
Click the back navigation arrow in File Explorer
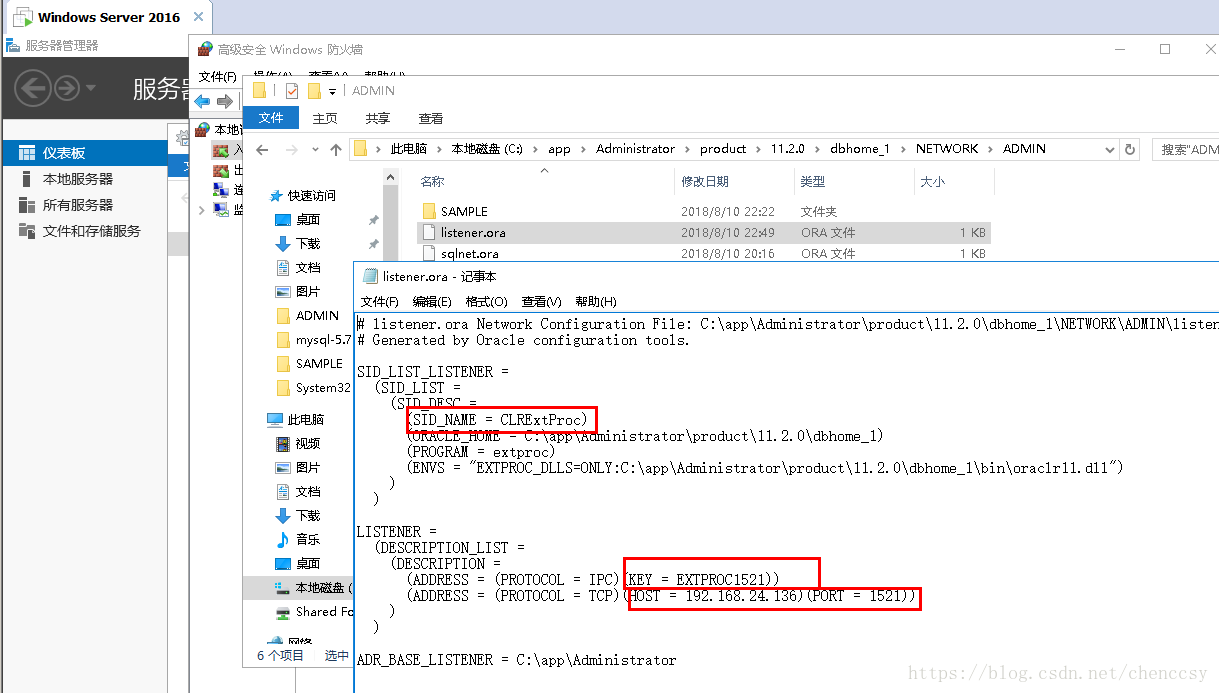point(262,148)
